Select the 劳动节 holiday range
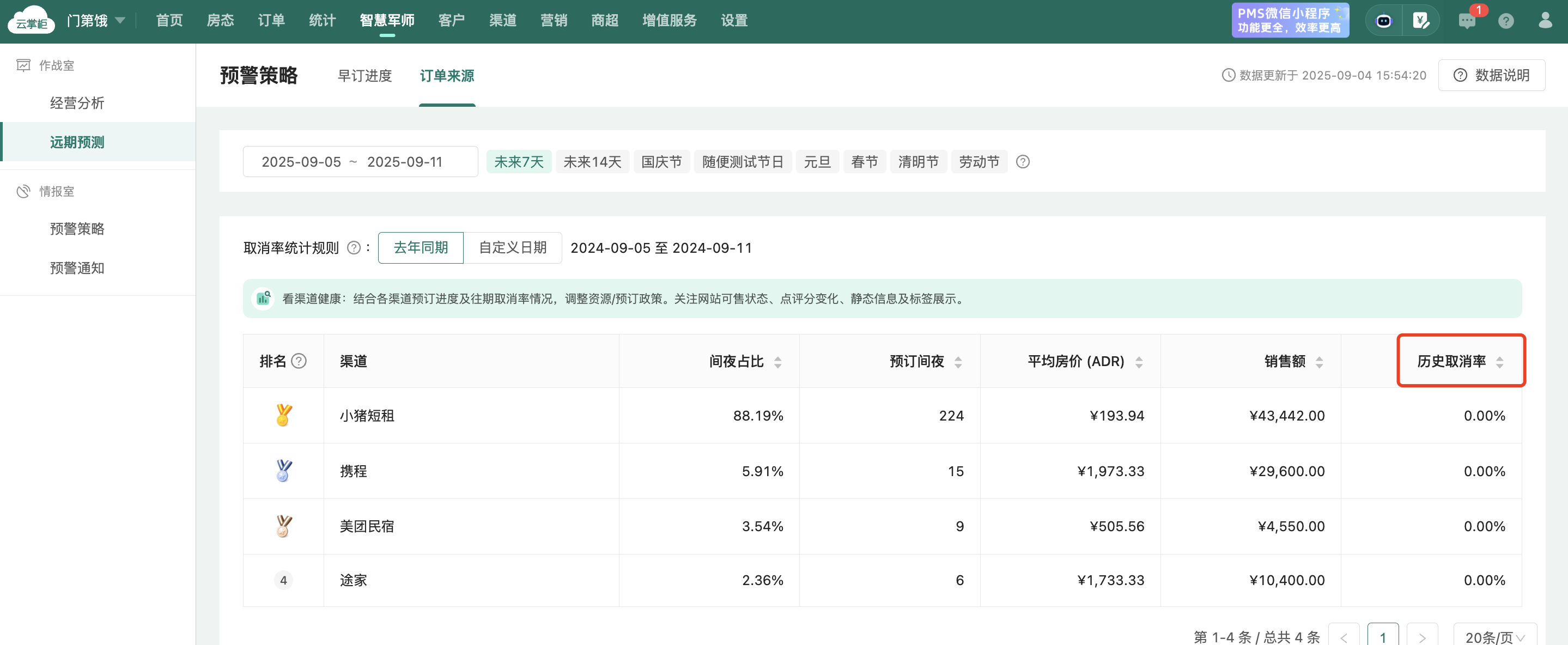Image resolution: width=1568 pixels, height=645 pixels. coord(979,162)
